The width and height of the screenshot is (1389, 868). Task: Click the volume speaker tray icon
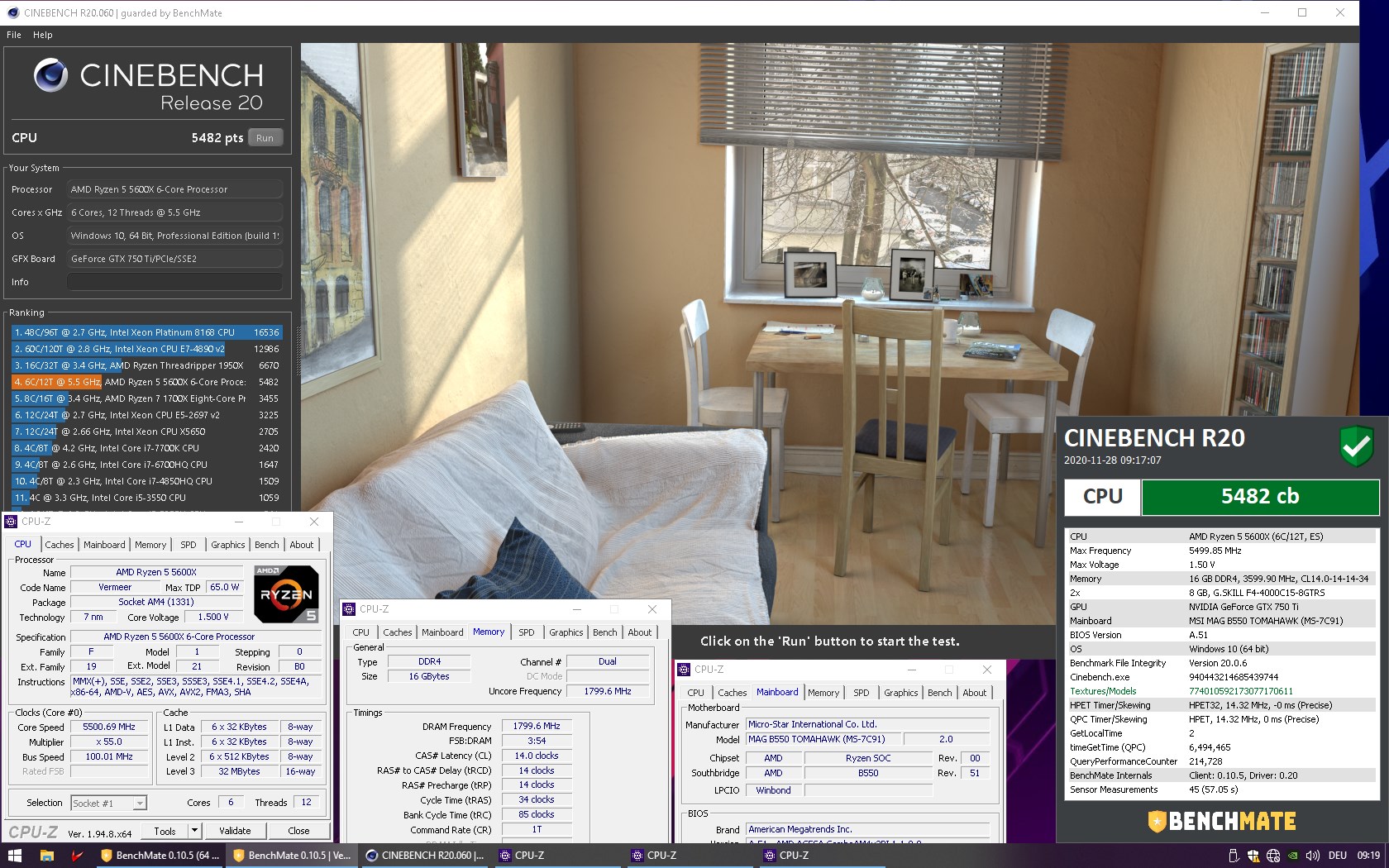[1313, 856]
